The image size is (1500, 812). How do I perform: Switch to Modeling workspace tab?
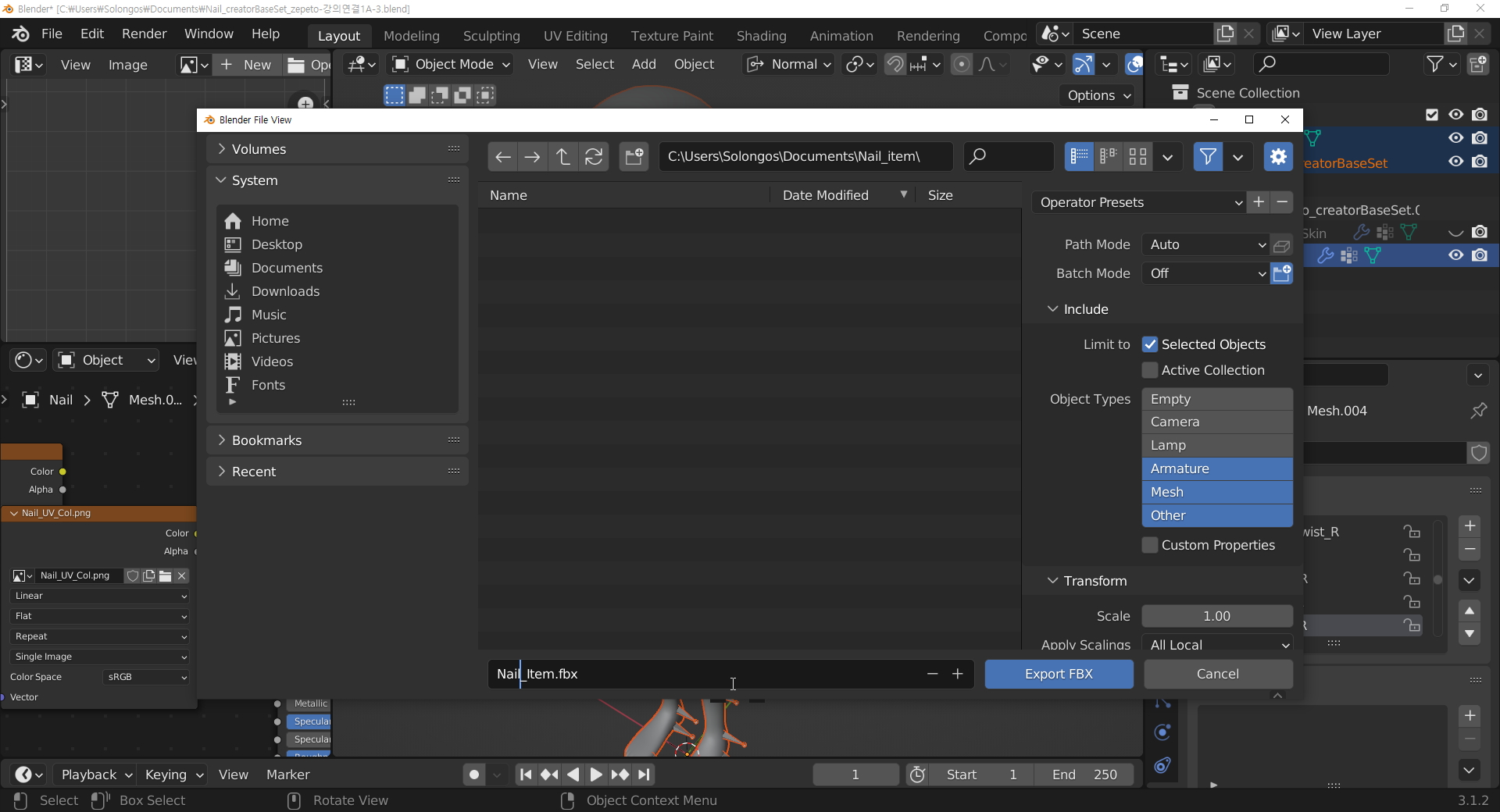[x=412, y=36]
